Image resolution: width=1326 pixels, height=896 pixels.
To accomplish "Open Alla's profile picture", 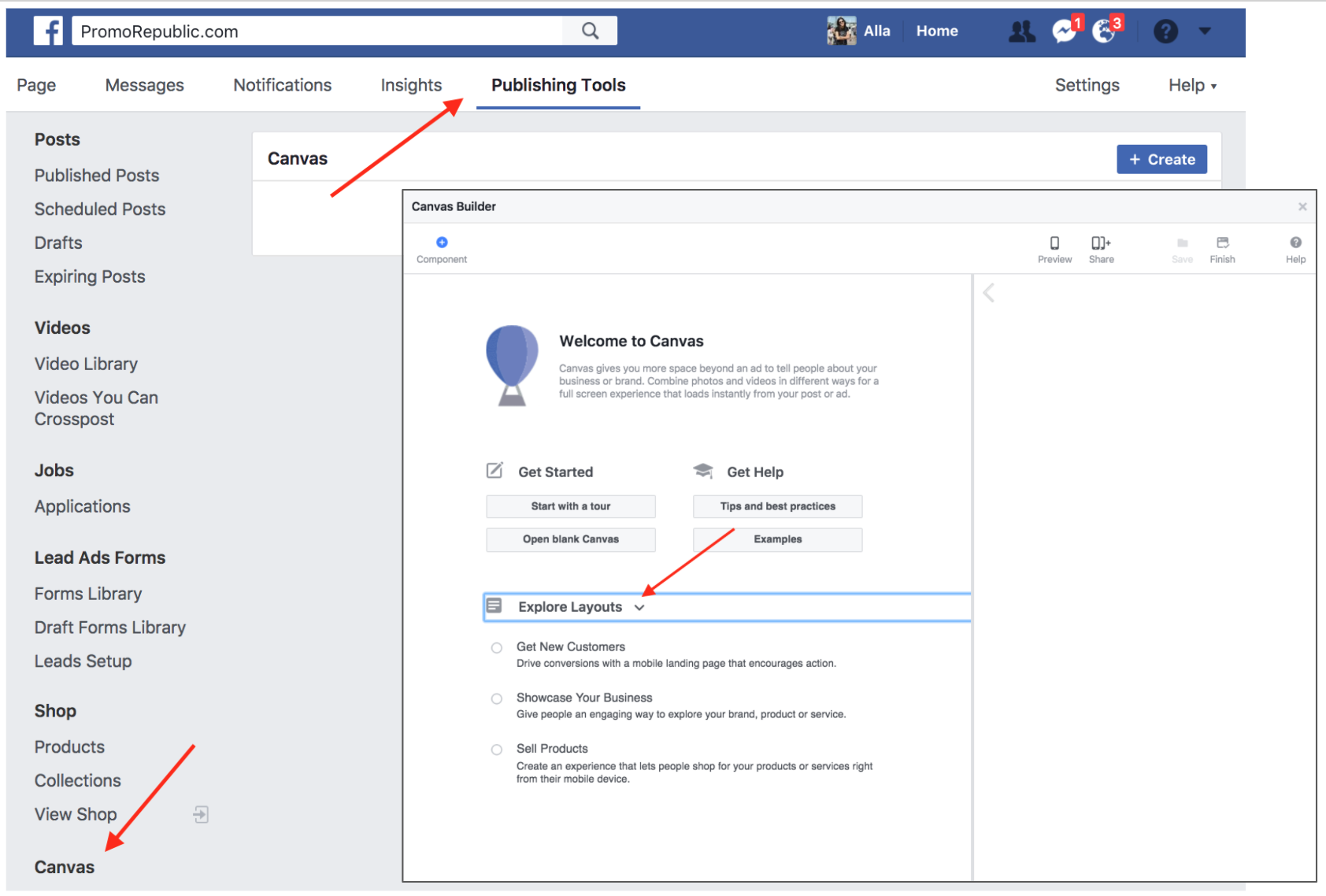I will (x=841, y=31).
